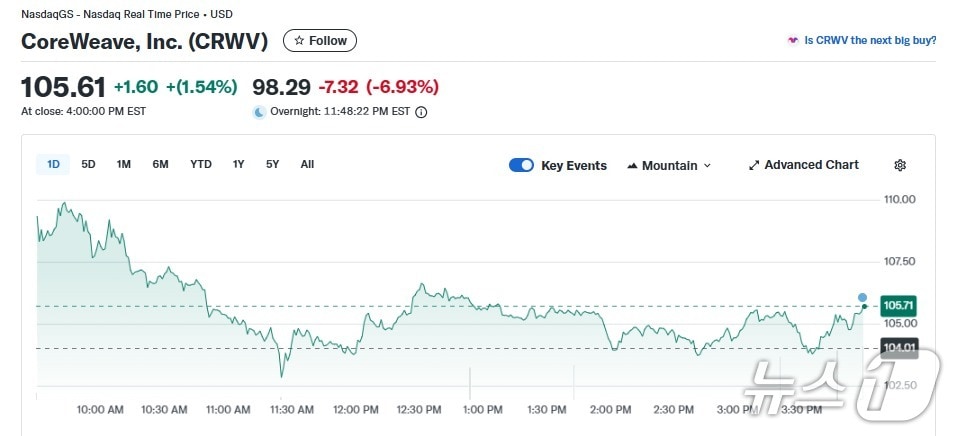The image size is (955, 436).
Task: Select the All time range
Action: 307,164
